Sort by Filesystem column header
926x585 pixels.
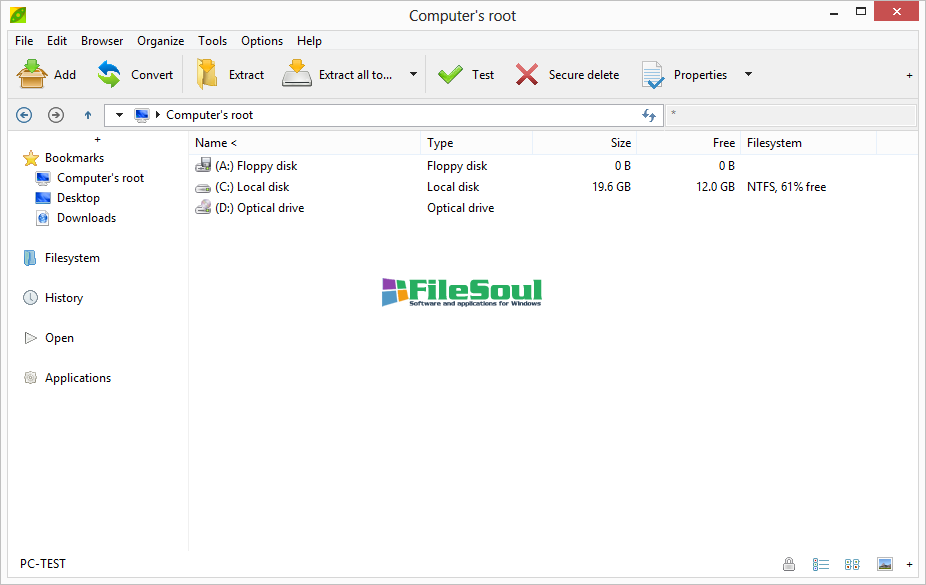click(x=808, y=143)
